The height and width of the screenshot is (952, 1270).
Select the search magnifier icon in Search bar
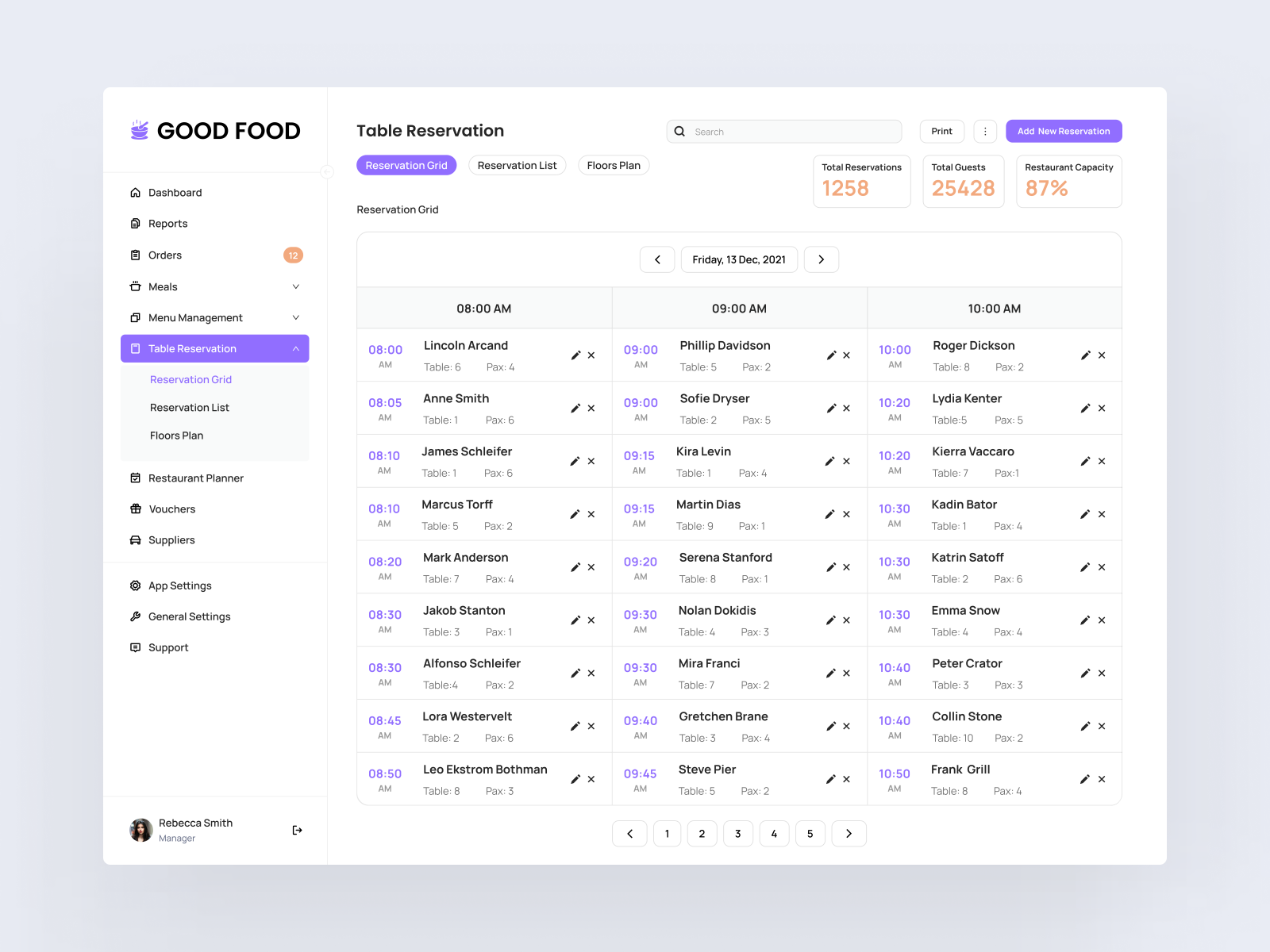coord(680,131)
